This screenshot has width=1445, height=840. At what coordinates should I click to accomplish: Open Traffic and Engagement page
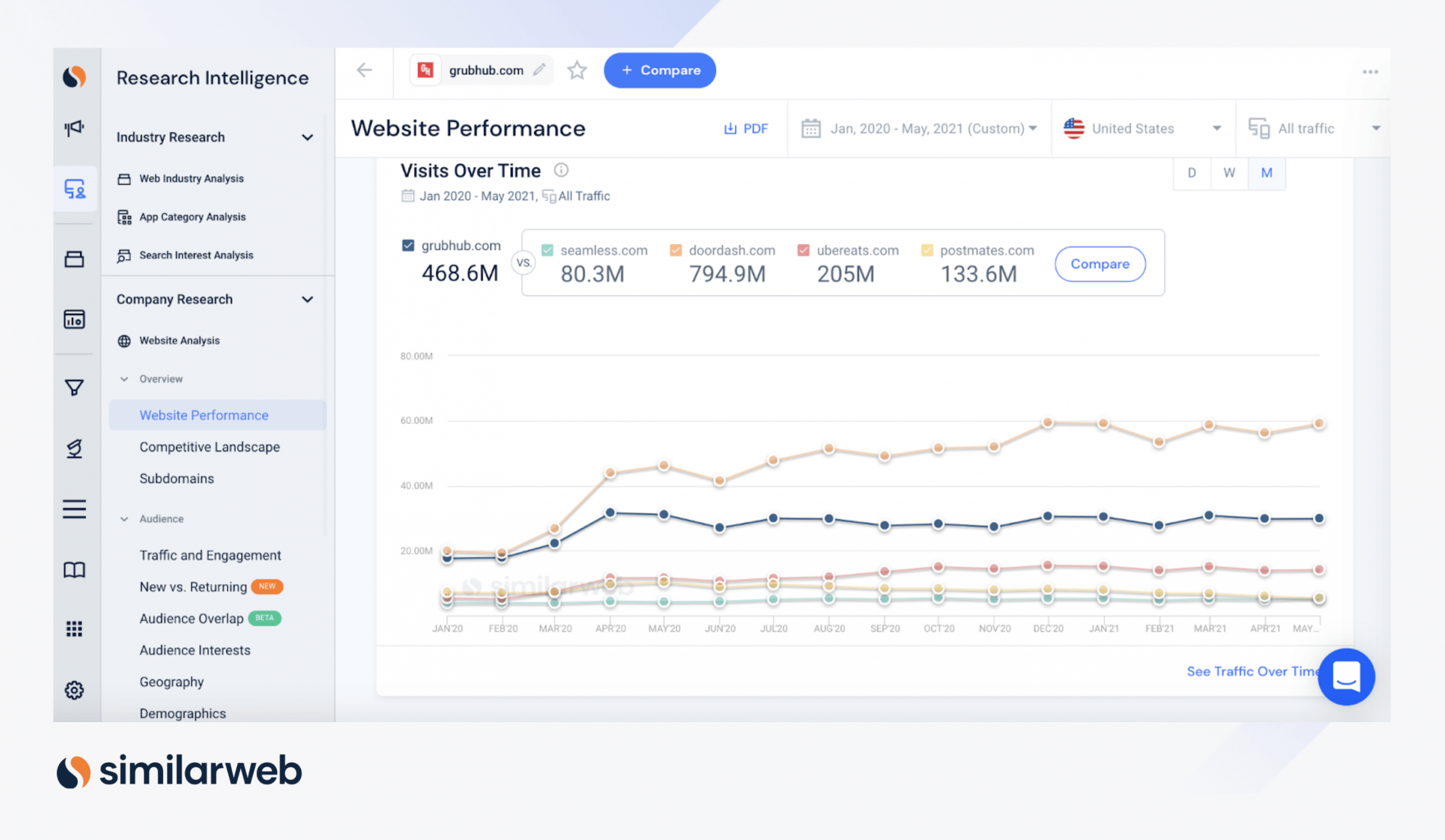(210, 555)
